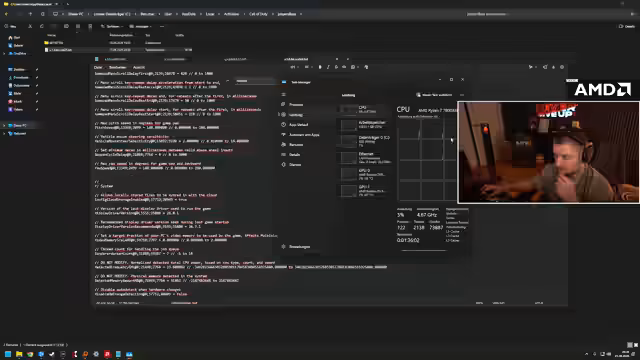Select Ethernet in Task Manager performance list
Viewport: 640px width, 360px height.
click(x=364, y=158)
